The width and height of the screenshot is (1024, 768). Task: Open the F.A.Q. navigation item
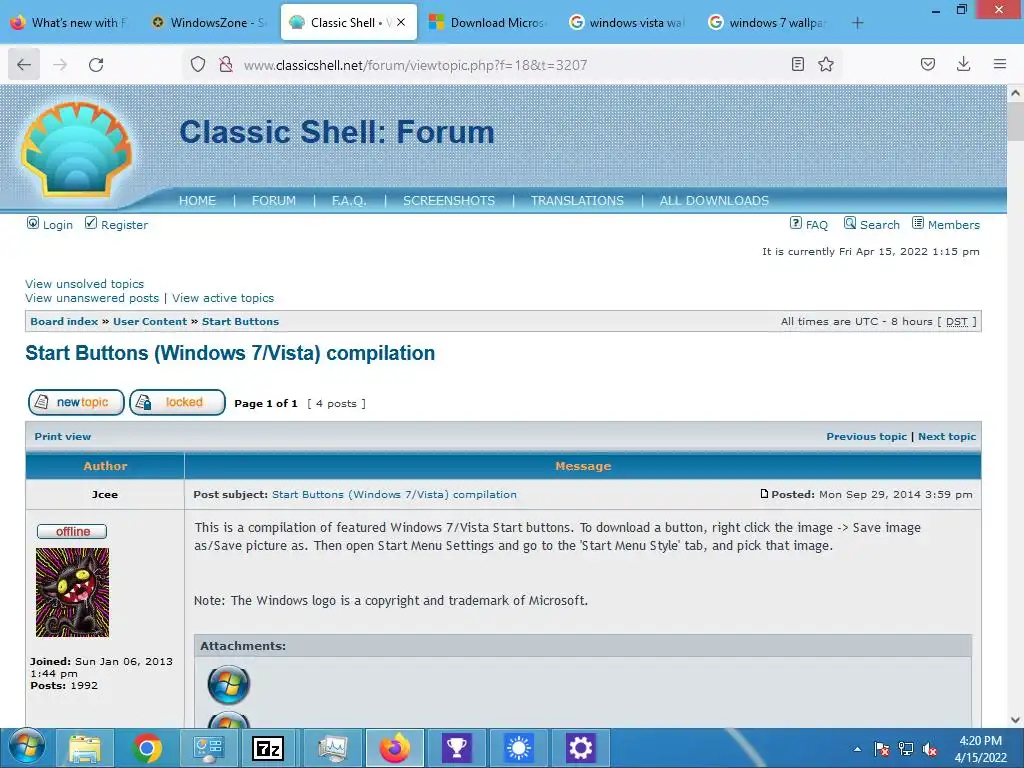(349, 200)
